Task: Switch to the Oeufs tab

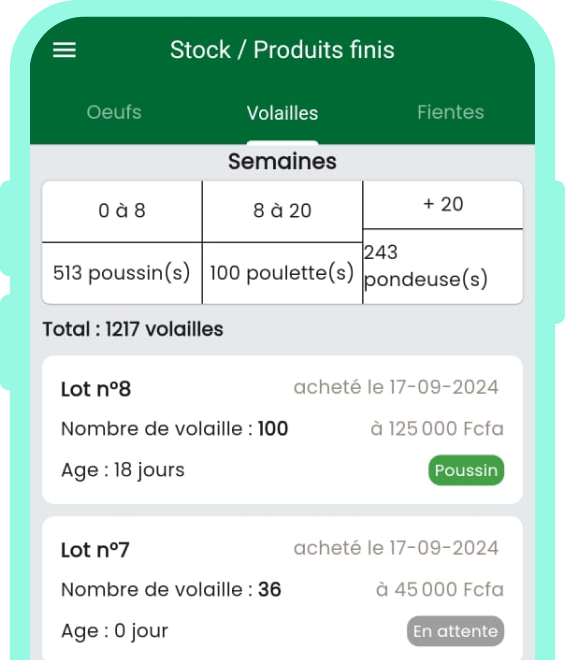Action: click(x=114, y=112)
